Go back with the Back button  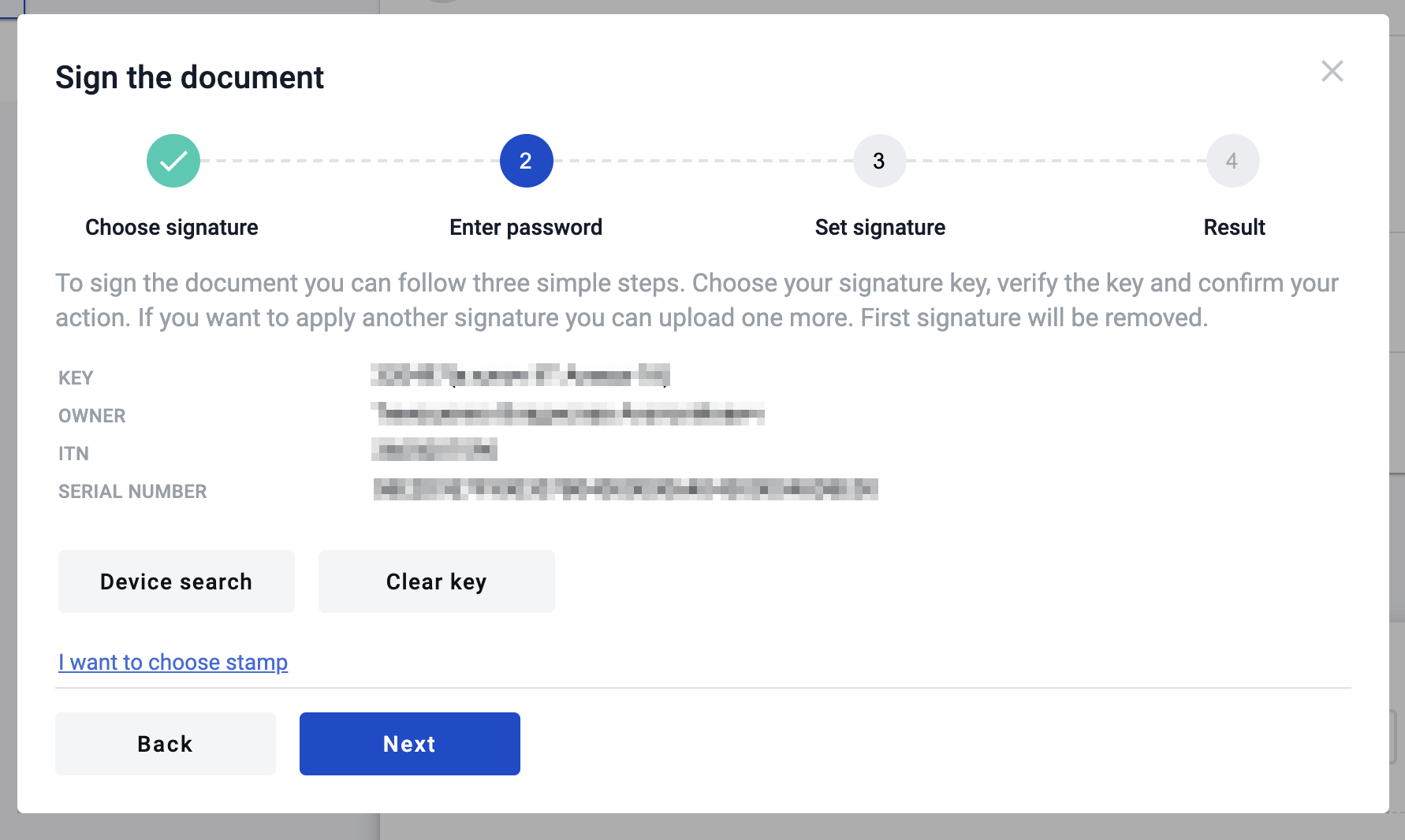166,744
